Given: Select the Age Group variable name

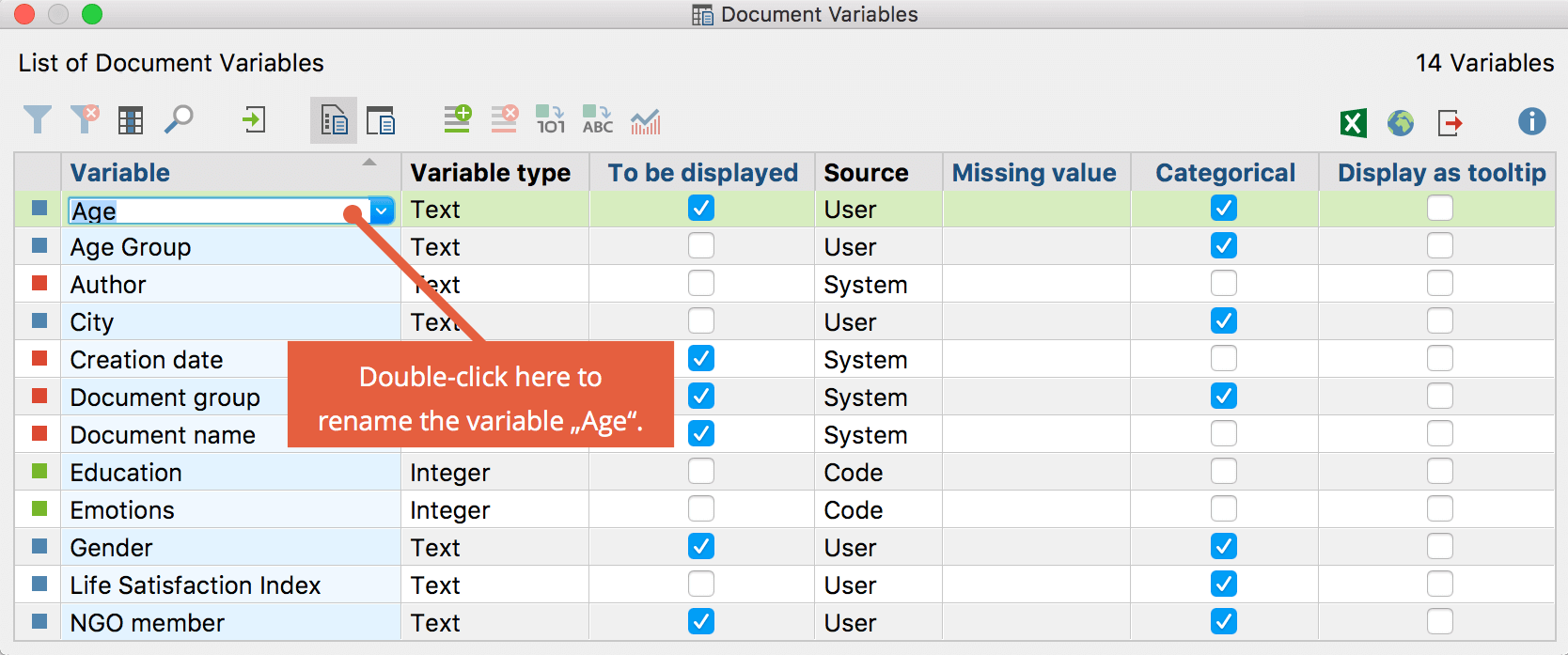Looking at the screenshot, I should point(131,247).
